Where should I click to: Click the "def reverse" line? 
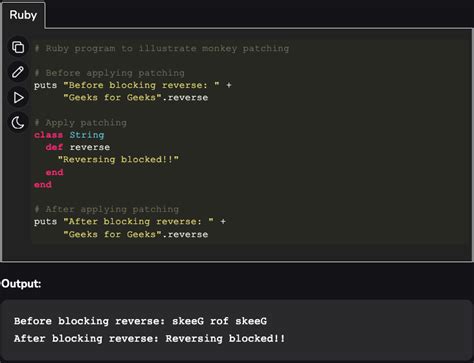pyautogui.click(x=78, y=147)
